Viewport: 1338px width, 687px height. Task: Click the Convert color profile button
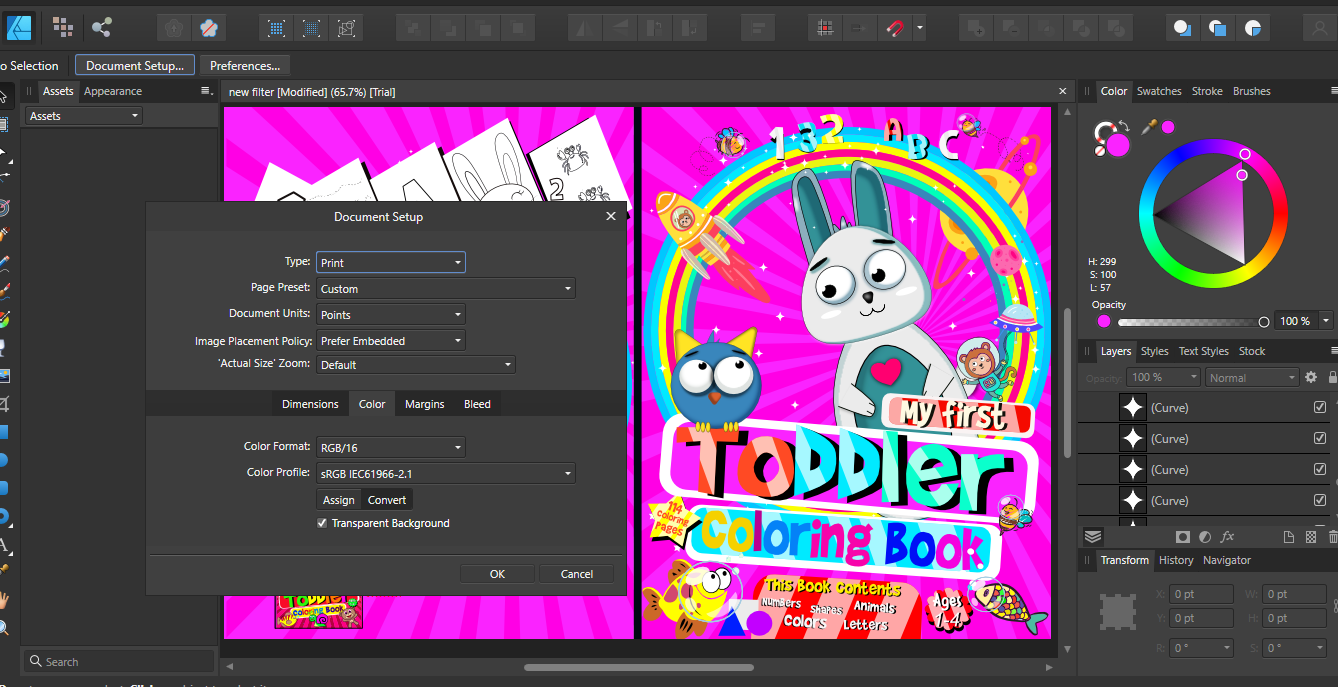(x=387, y=499)
